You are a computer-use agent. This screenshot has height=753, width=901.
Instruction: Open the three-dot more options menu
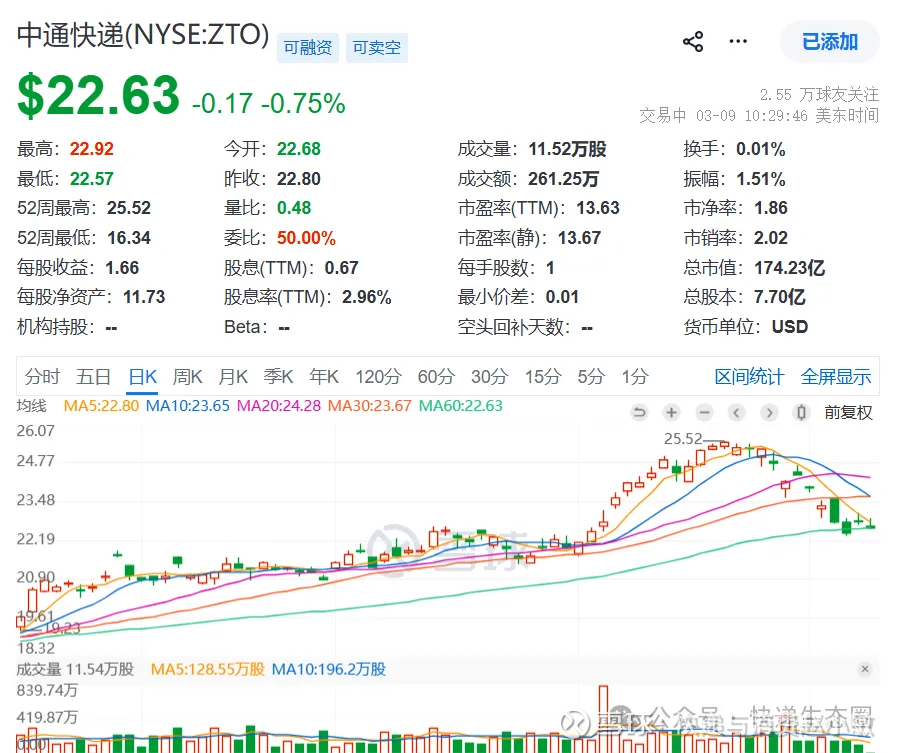tap(738, 41)
